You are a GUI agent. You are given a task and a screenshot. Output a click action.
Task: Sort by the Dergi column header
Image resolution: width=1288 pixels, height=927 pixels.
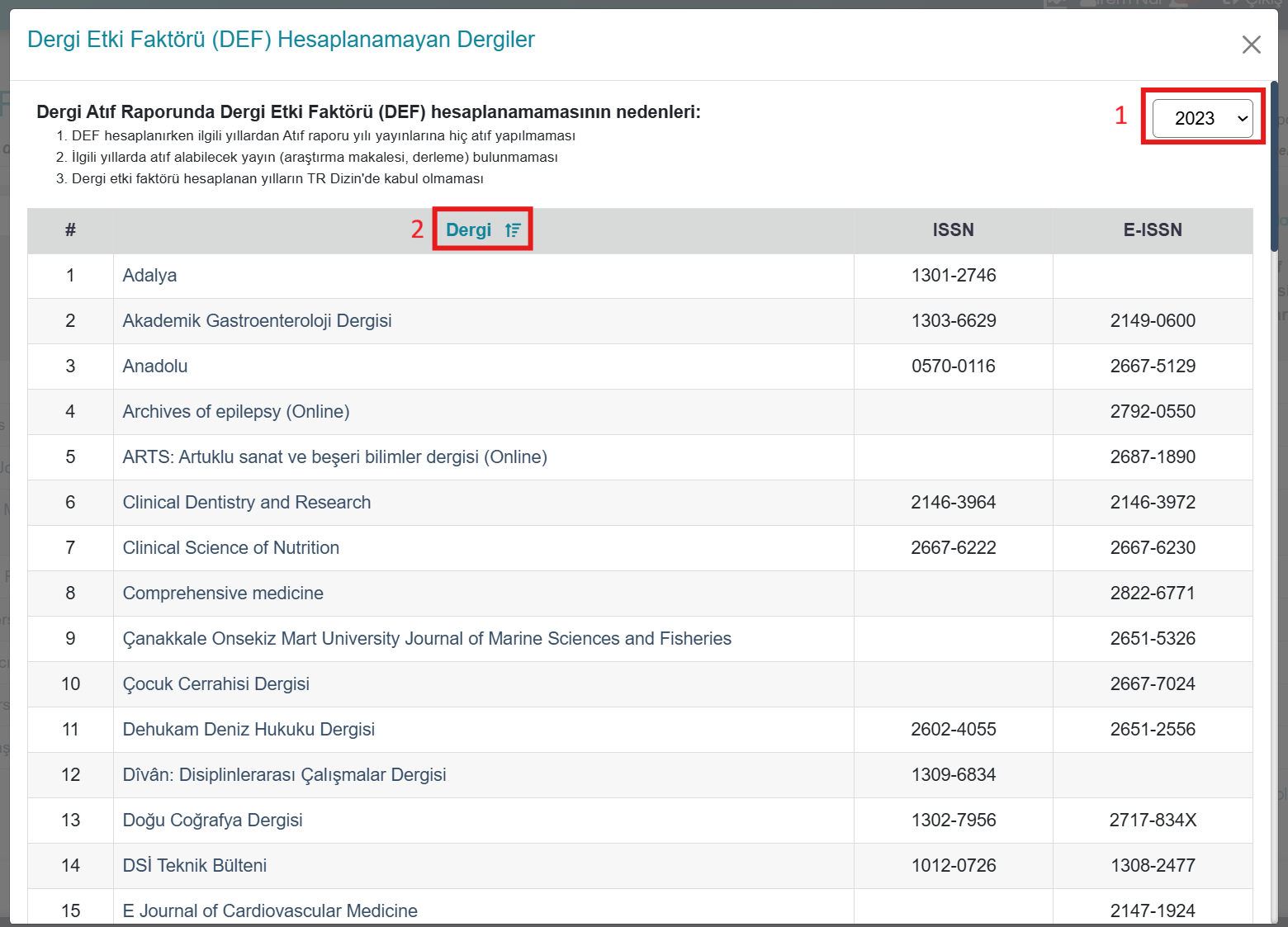click(x=468, y=230)
